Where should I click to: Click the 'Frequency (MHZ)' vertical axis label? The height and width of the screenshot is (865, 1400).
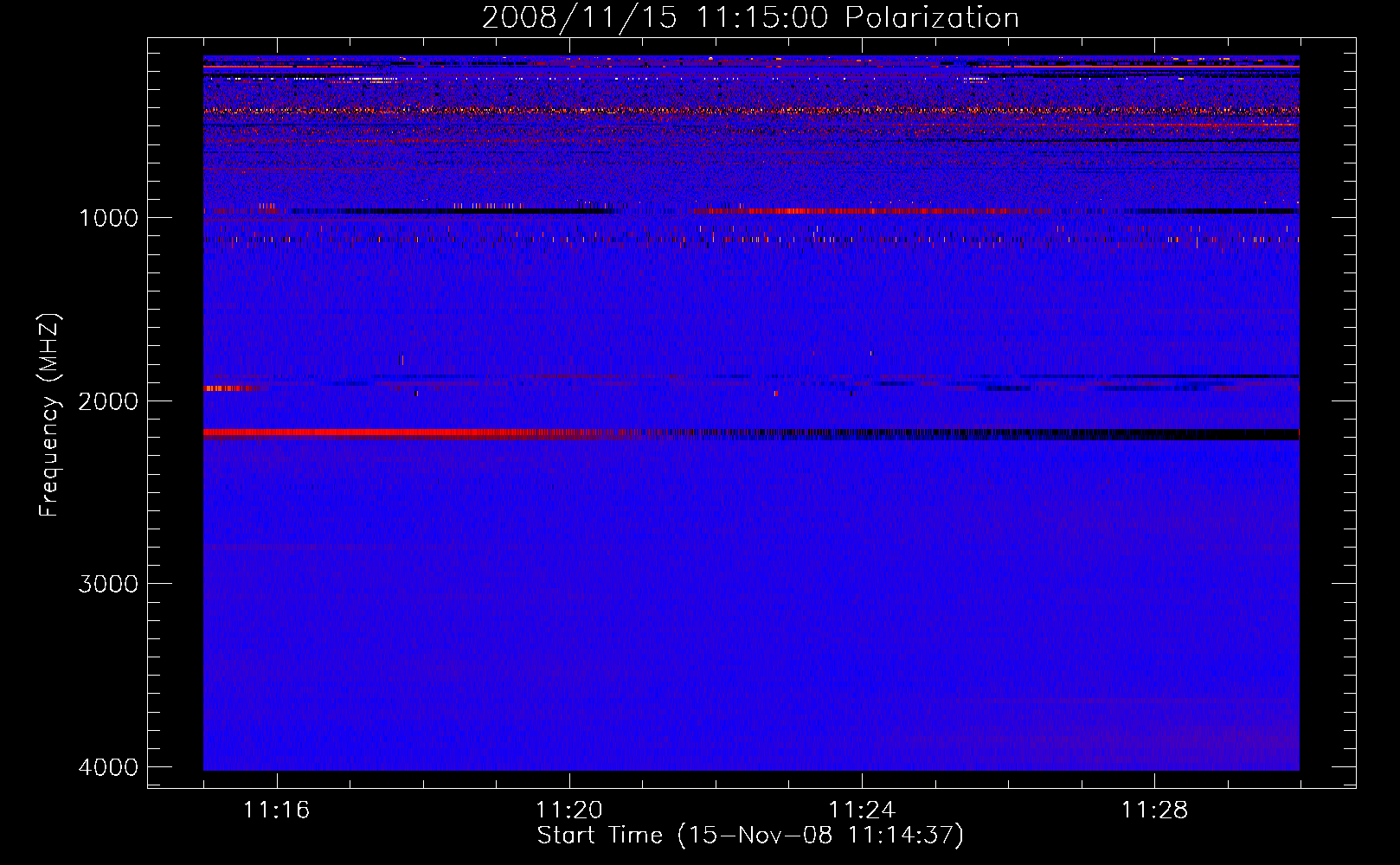[50, 415]
